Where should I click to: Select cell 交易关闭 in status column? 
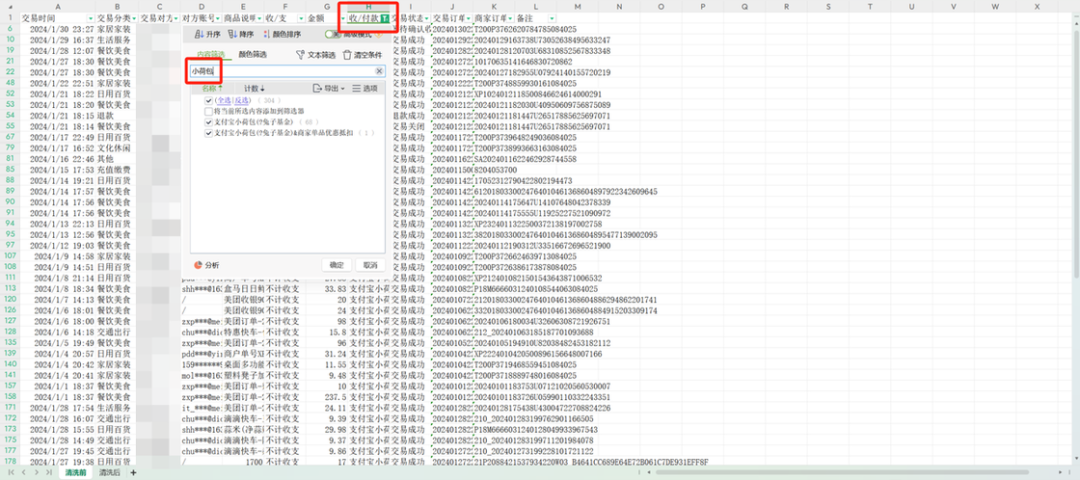411,127
